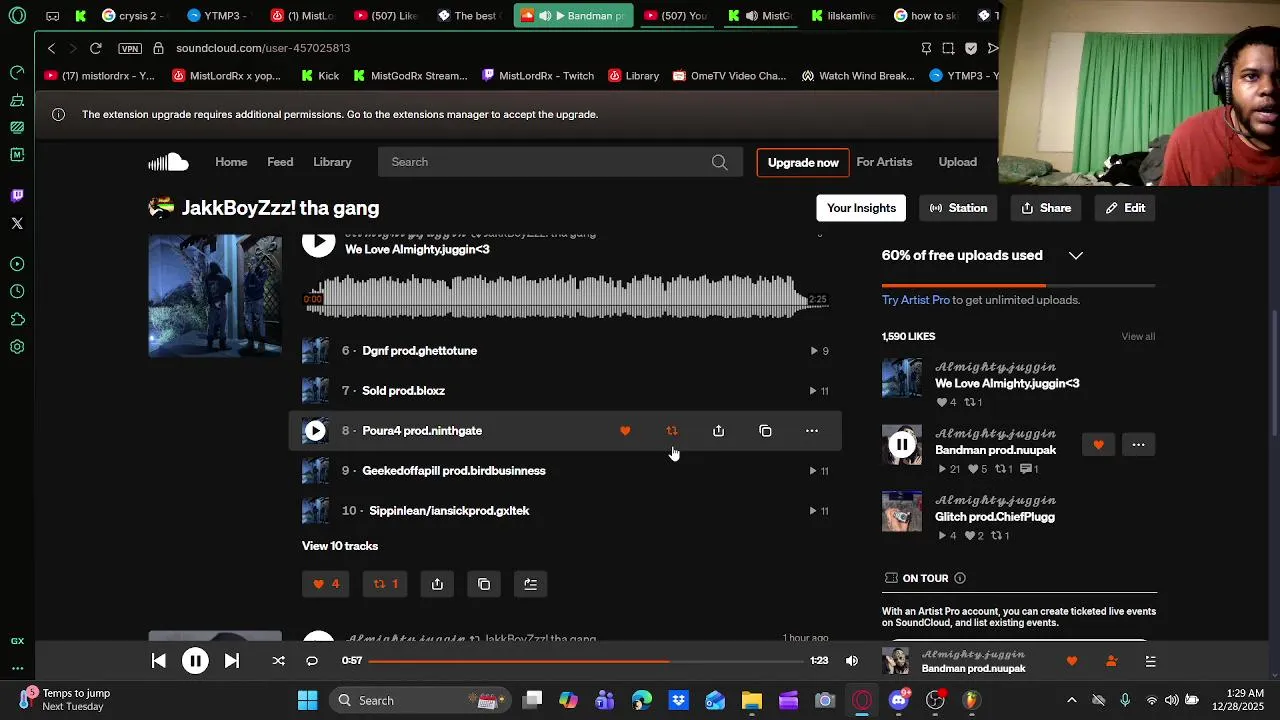Seek in the player progress bar

coord(586,661)
